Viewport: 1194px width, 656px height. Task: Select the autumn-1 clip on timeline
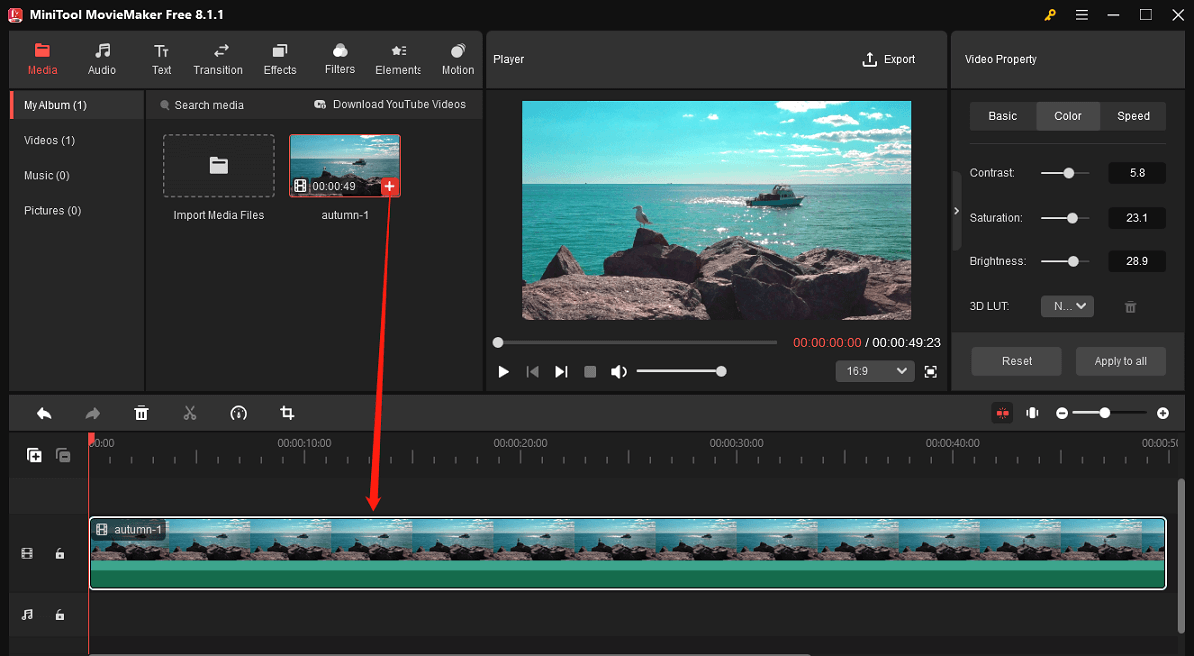point(627,553)
